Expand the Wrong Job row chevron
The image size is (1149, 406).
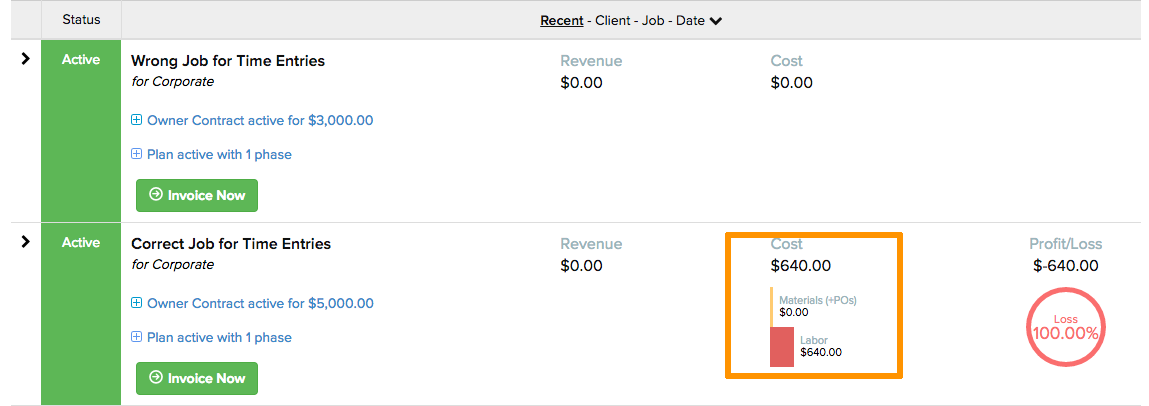[26, 59]
